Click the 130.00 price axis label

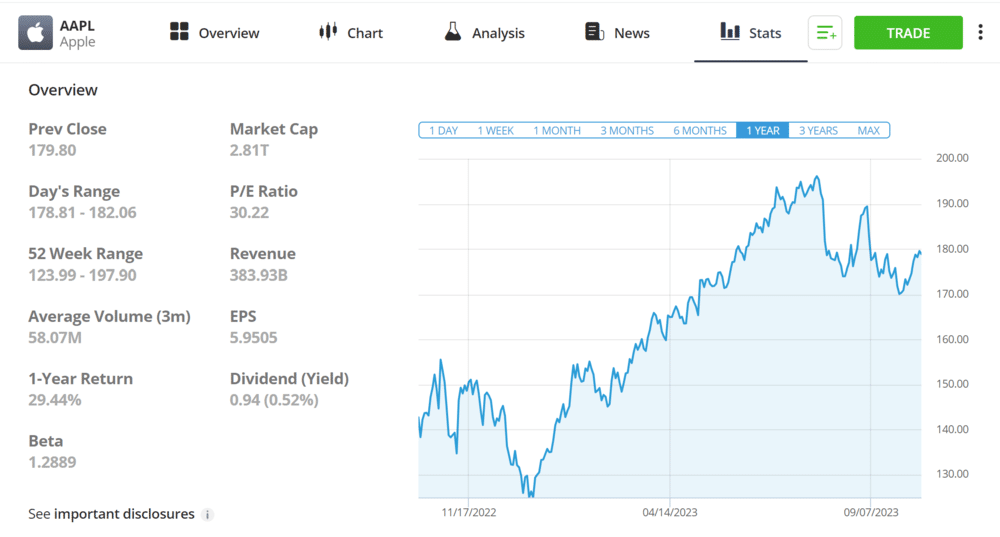tap(952, 474)
